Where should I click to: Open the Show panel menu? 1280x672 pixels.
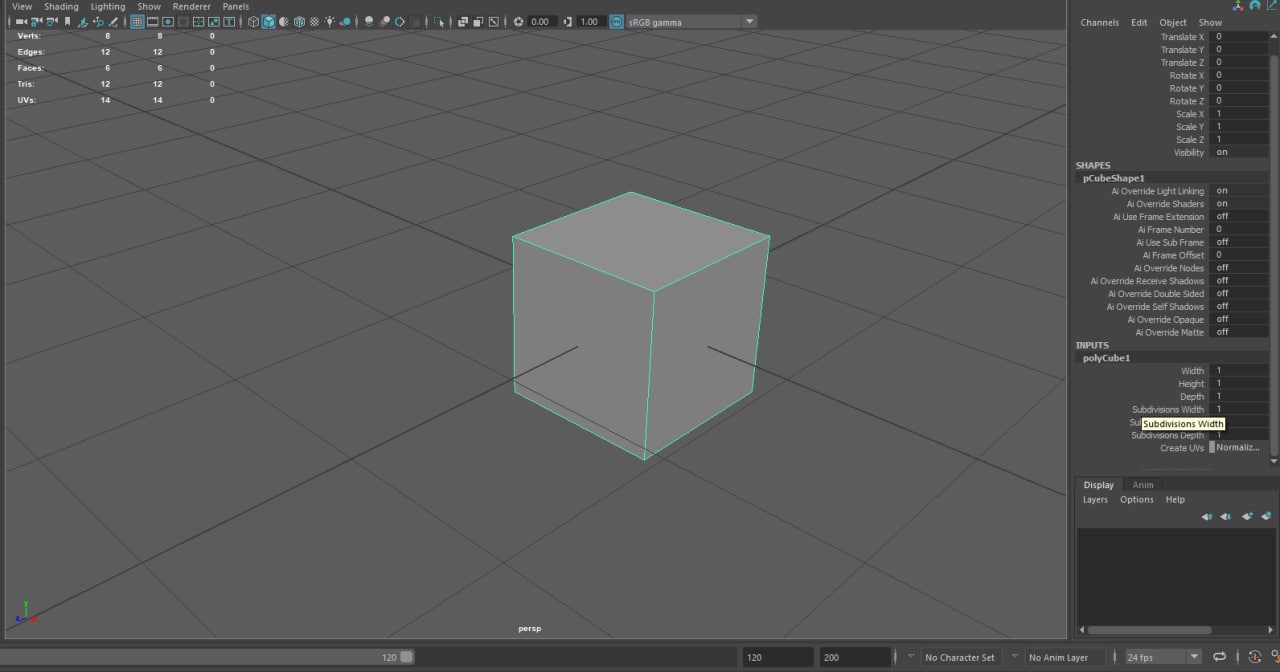149,6
